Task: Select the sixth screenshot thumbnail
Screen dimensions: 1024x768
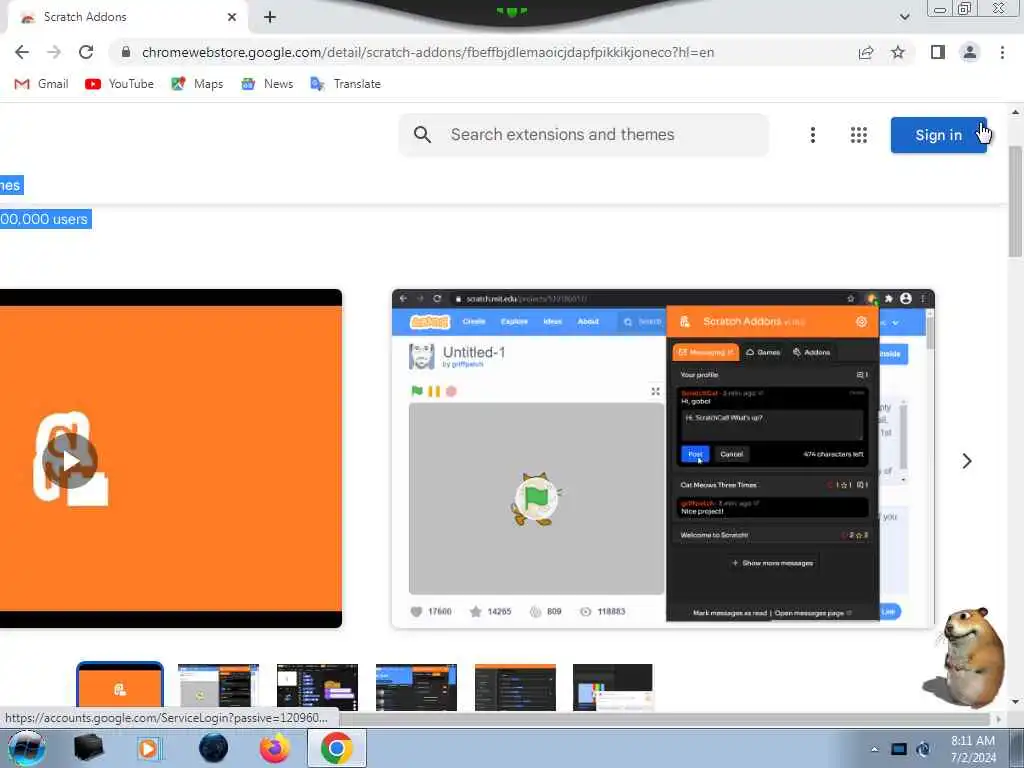Action: coord(613,687)
